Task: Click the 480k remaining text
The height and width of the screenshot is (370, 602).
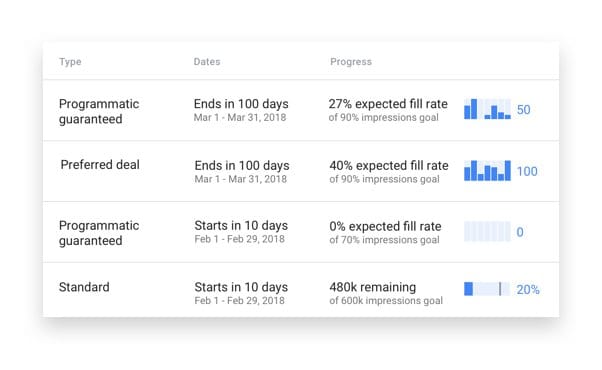Action: point(372,287)
